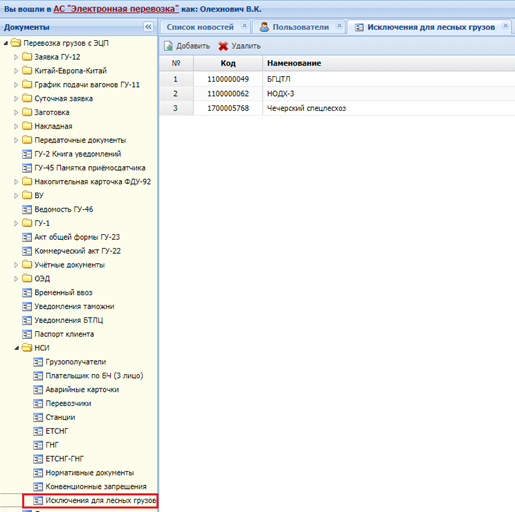515x512 pixels.
Task: Click the red Удалить icon
Action: coord(223,46)
